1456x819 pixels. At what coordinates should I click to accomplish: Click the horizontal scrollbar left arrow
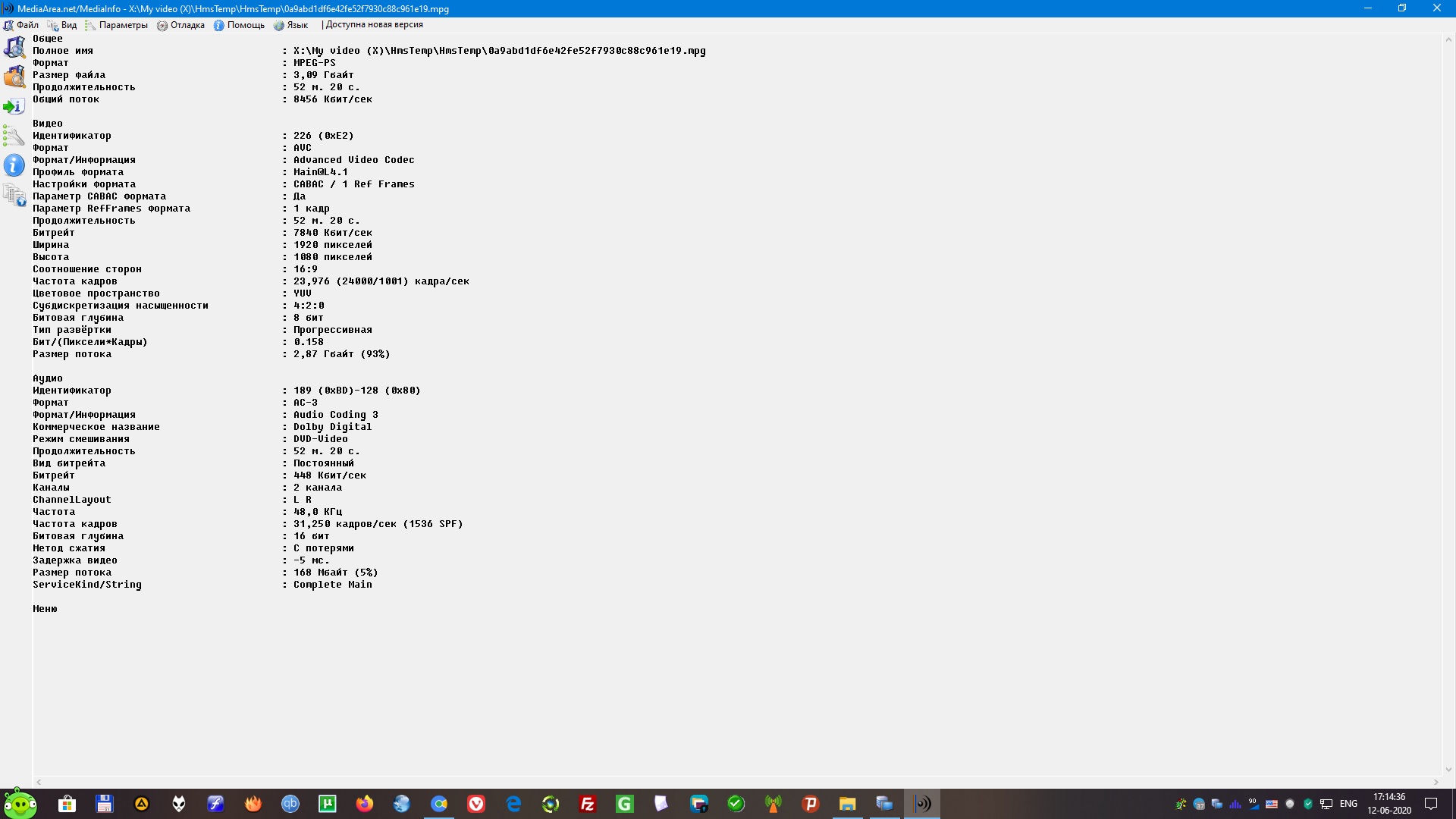pyautogui.click(x=39, y=782)
